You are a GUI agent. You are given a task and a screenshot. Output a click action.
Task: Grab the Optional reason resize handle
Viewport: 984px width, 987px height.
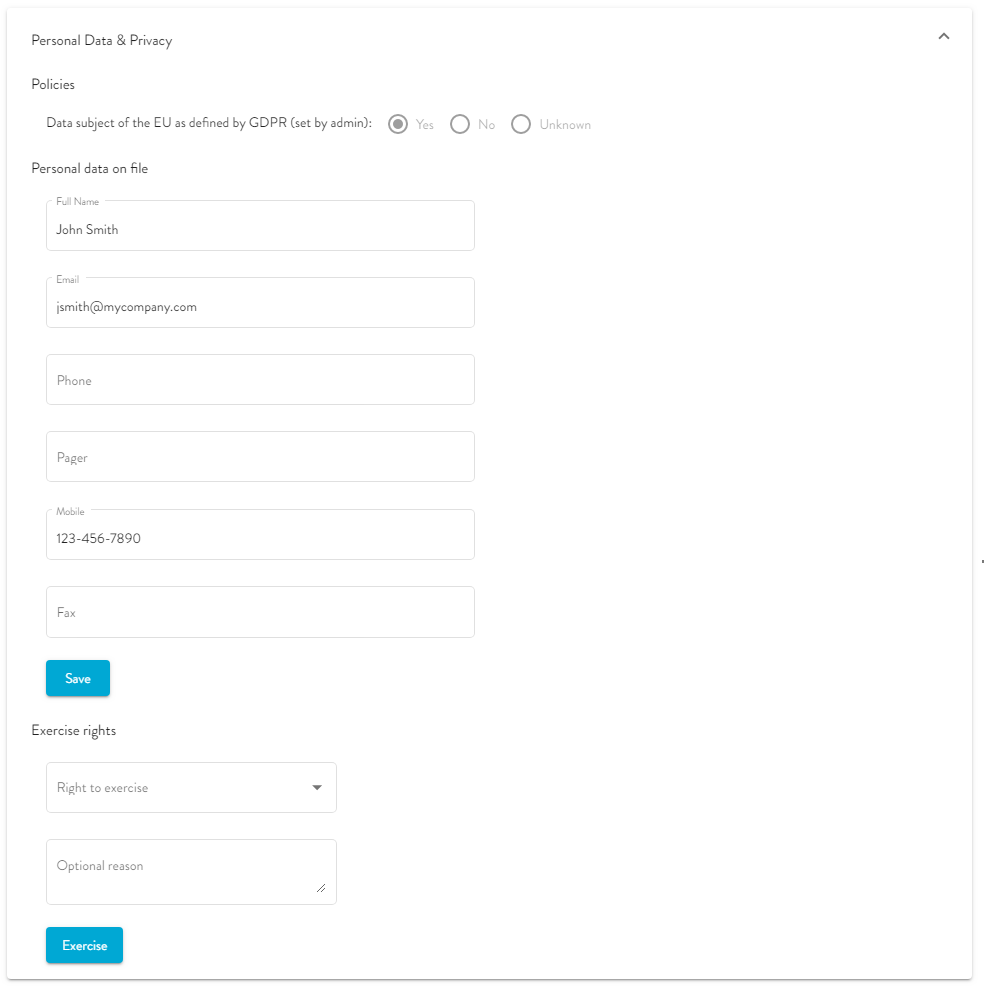[x=321, y=888]
